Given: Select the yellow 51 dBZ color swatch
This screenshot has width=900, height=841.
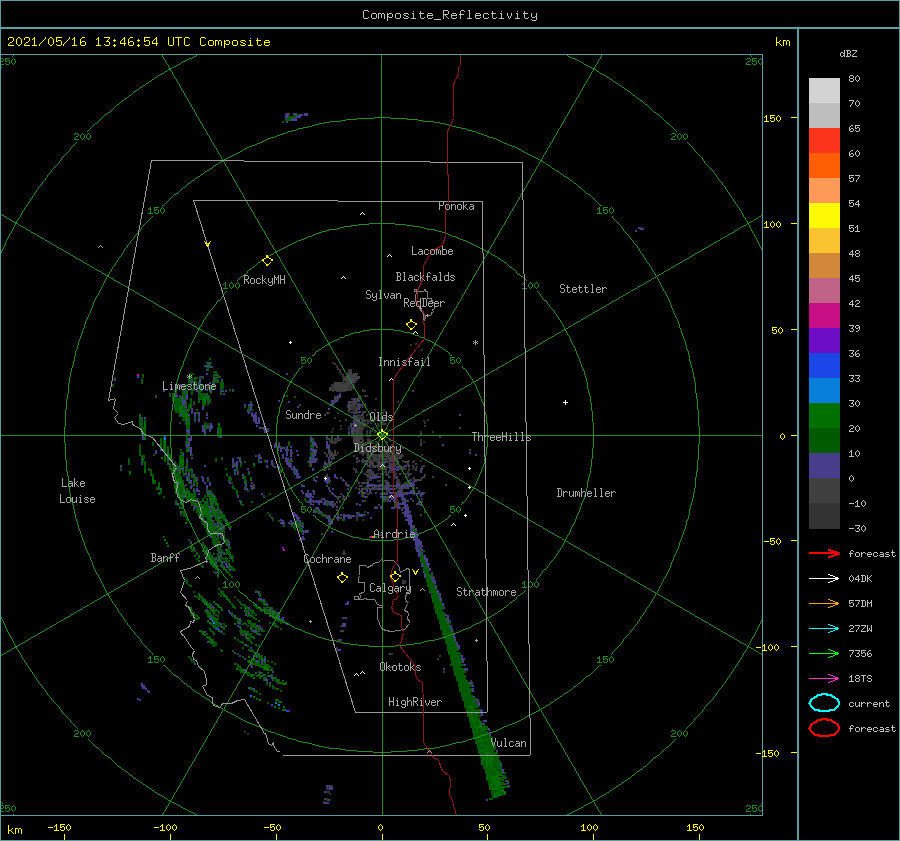Looking at the screenshot, I should (824, 216).
